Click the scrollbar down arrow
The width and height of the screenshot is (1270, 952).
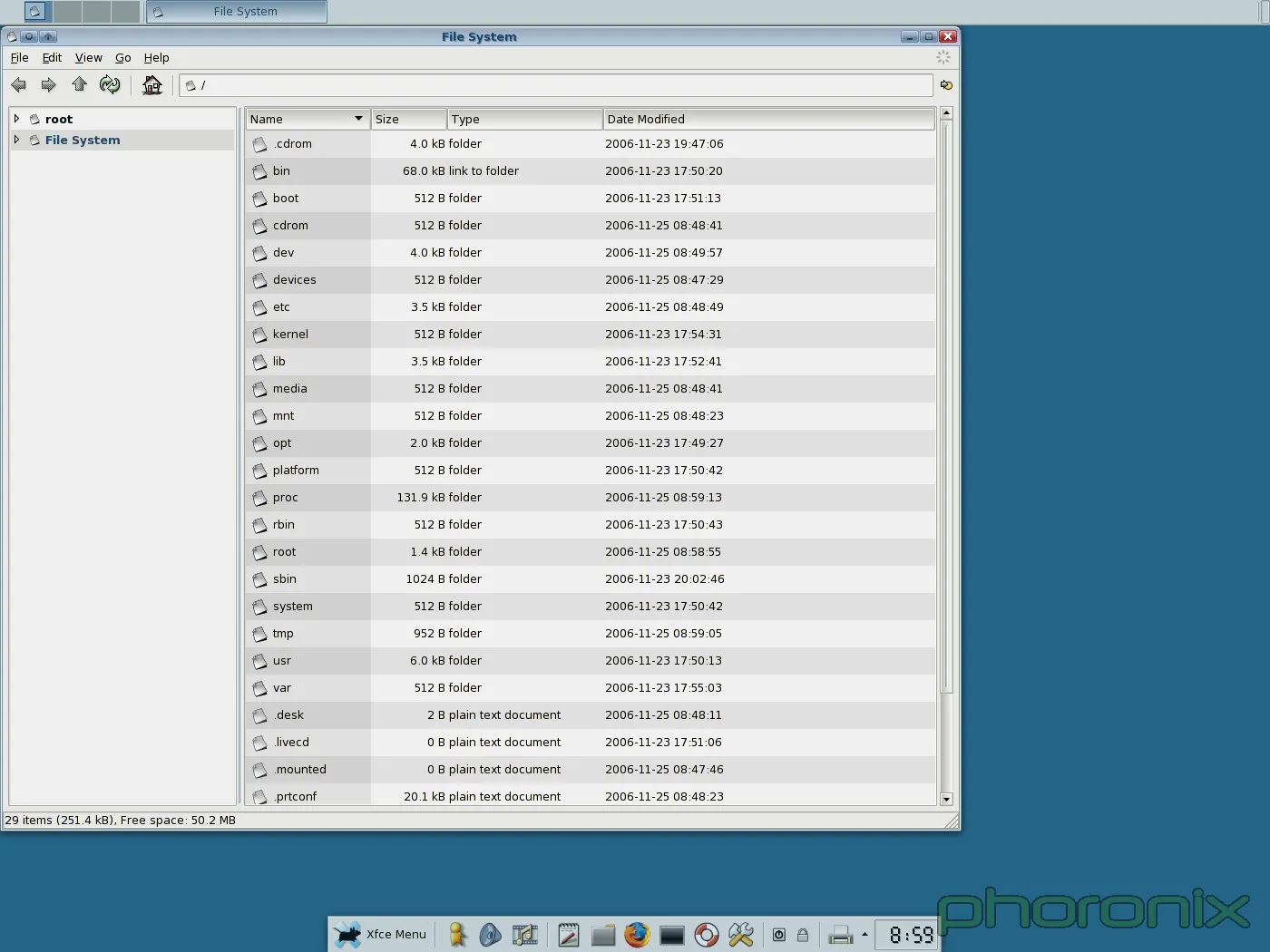(x=947, y=799)
